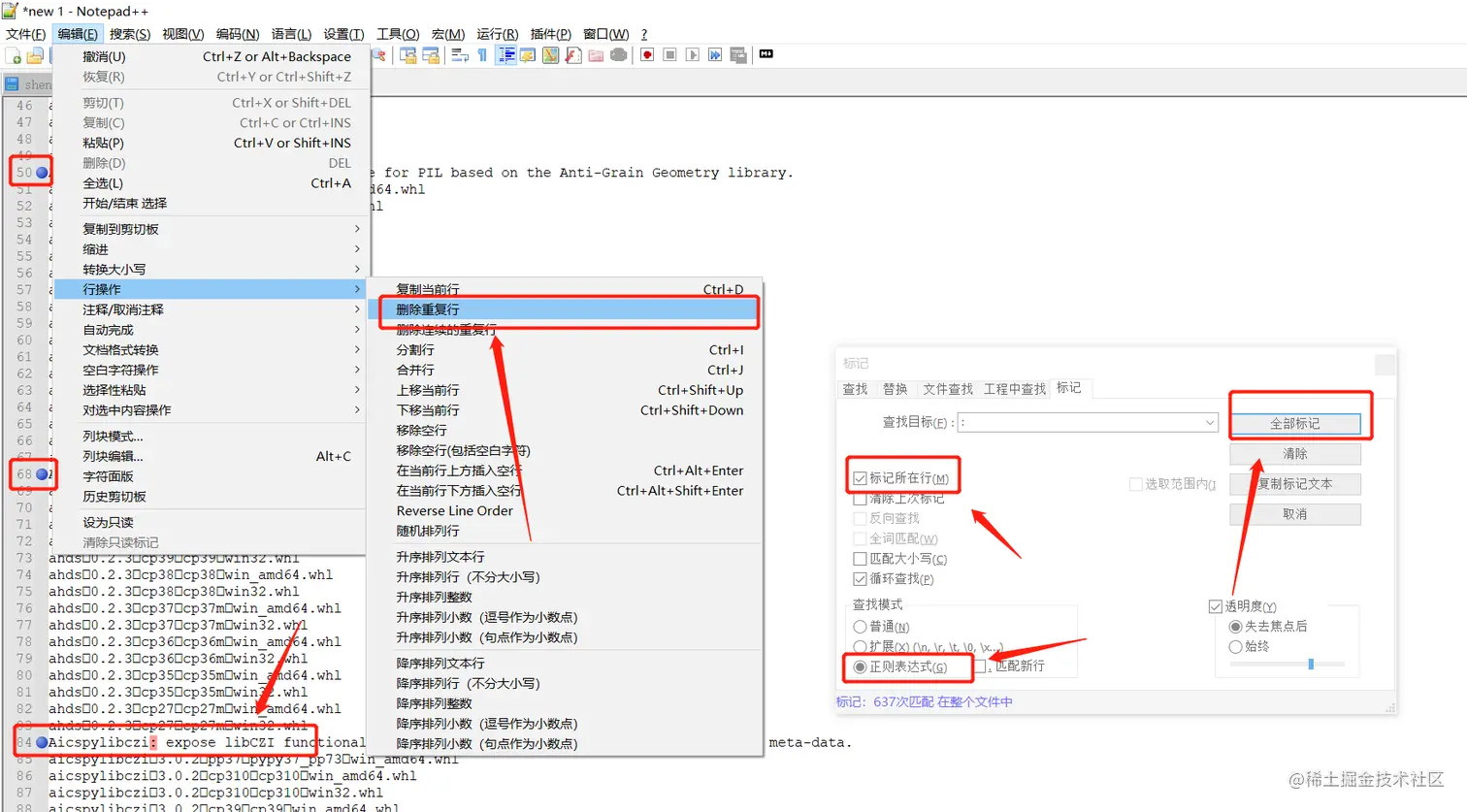
Task: Click the playback macro icon
Action: pos(693,55)
